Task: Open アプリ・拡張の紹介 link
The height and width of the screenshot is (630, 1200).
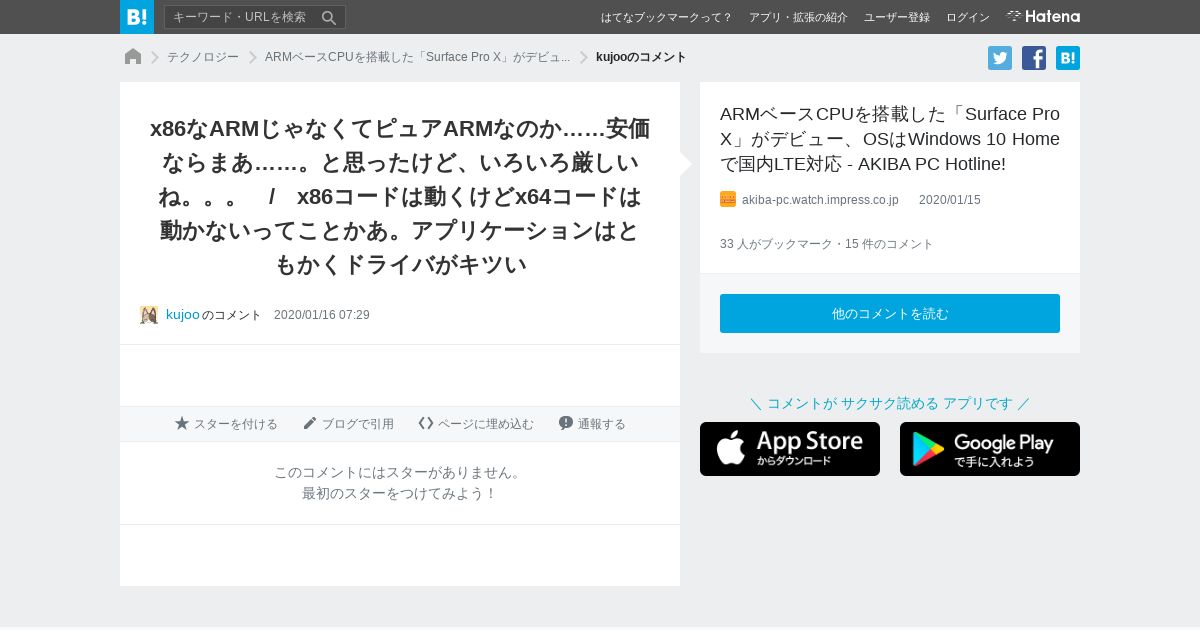Action: [x=798, y=17]
